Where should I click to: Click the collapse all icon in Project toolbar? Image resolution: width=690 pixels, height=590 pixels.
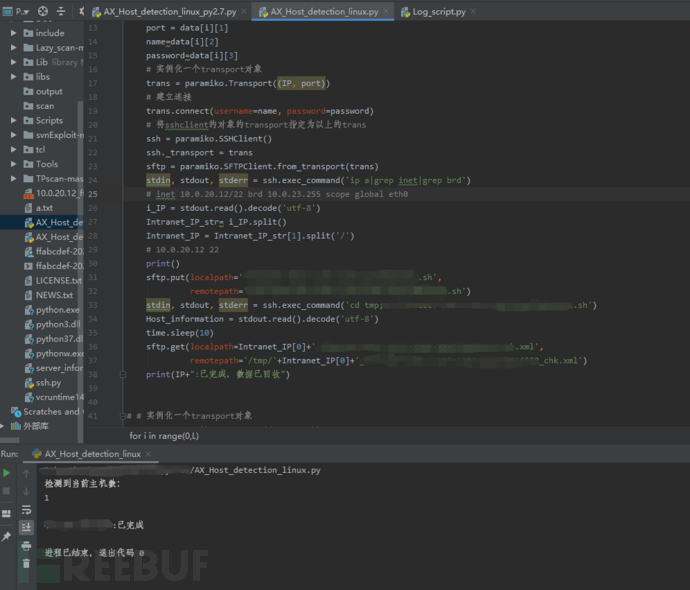[58, 12]
